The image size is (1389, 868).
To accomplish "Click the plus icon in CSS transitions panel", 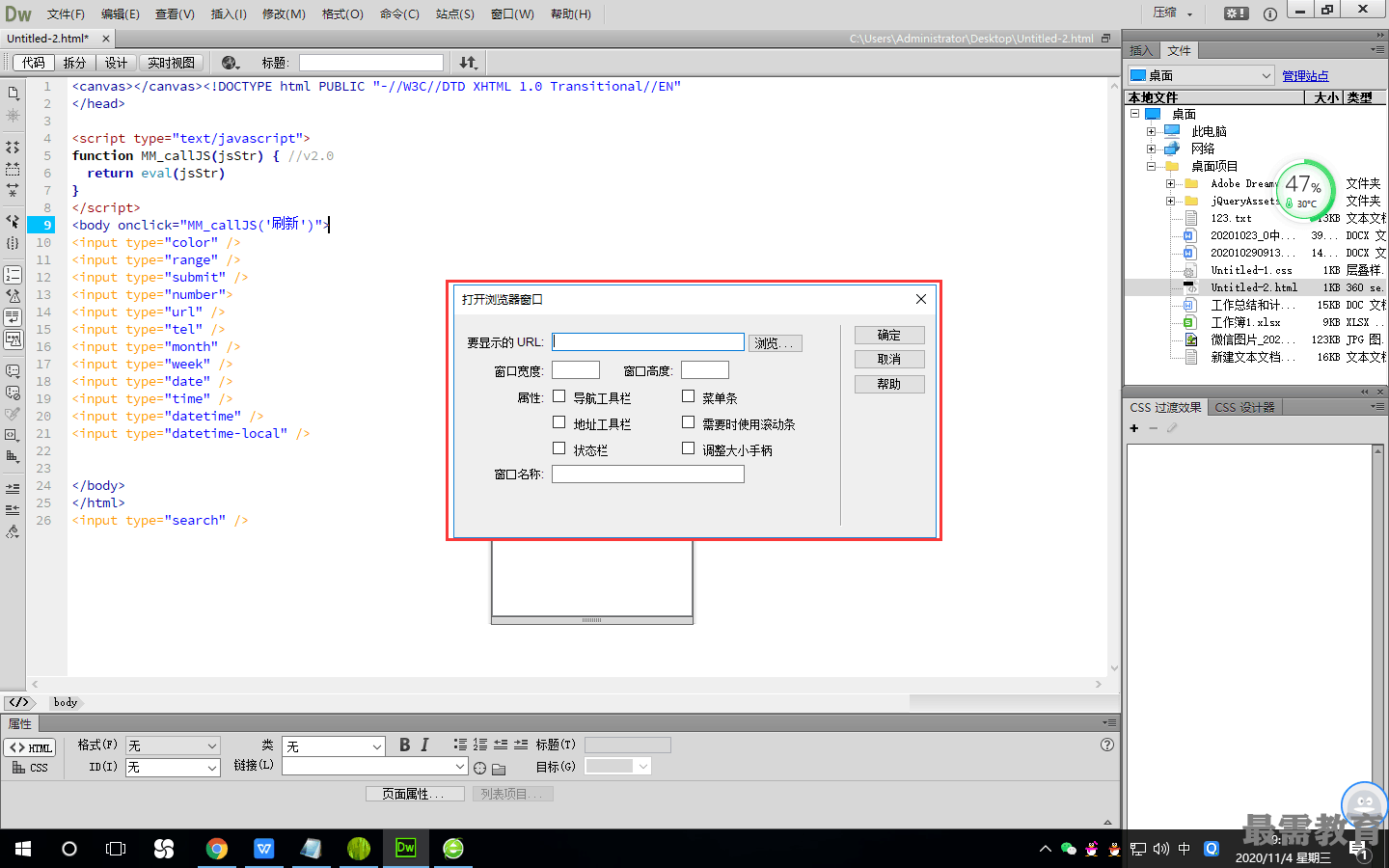I will [1134, 428].
